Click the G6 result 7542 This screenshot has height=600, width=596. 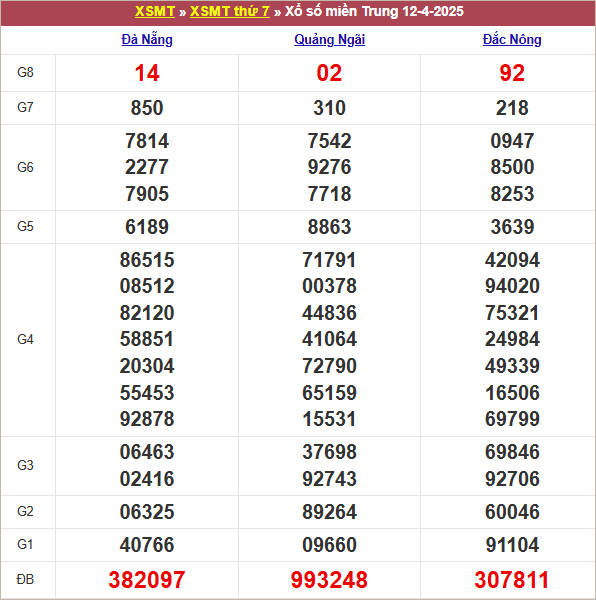tap(329, 141)
